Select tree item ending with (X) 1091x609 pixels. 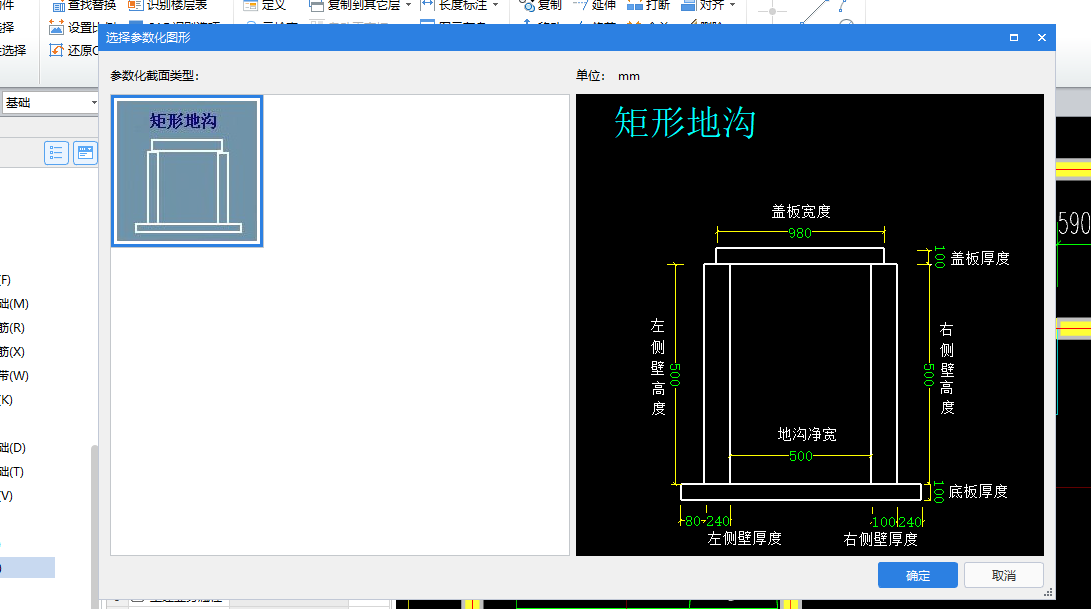click(x=13, y=352)
